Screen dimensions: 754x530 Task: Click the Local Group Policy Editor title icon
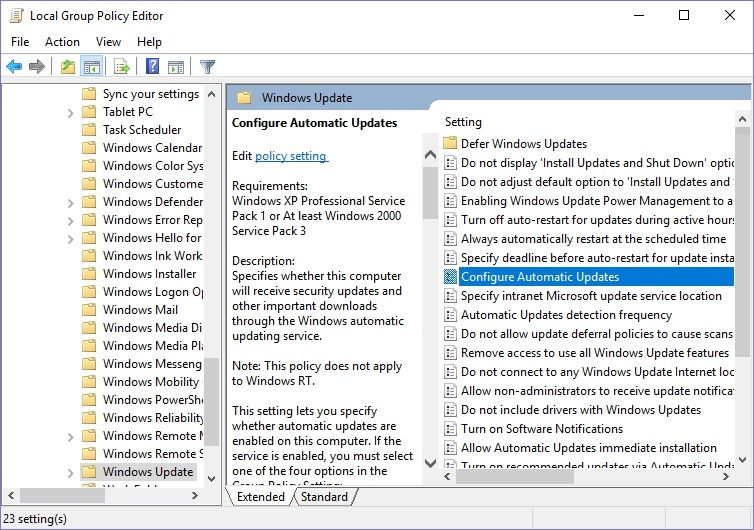16,15
